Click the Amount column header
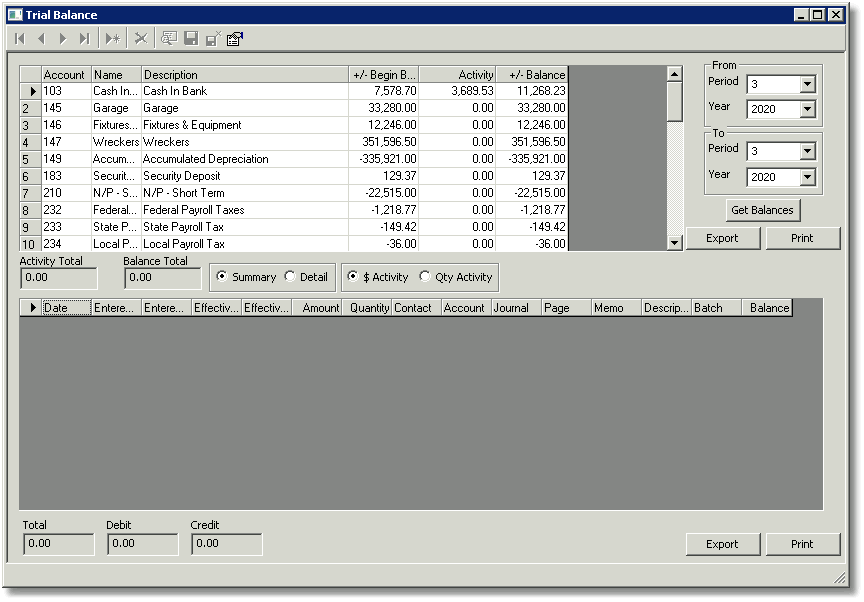 (317, 308)
